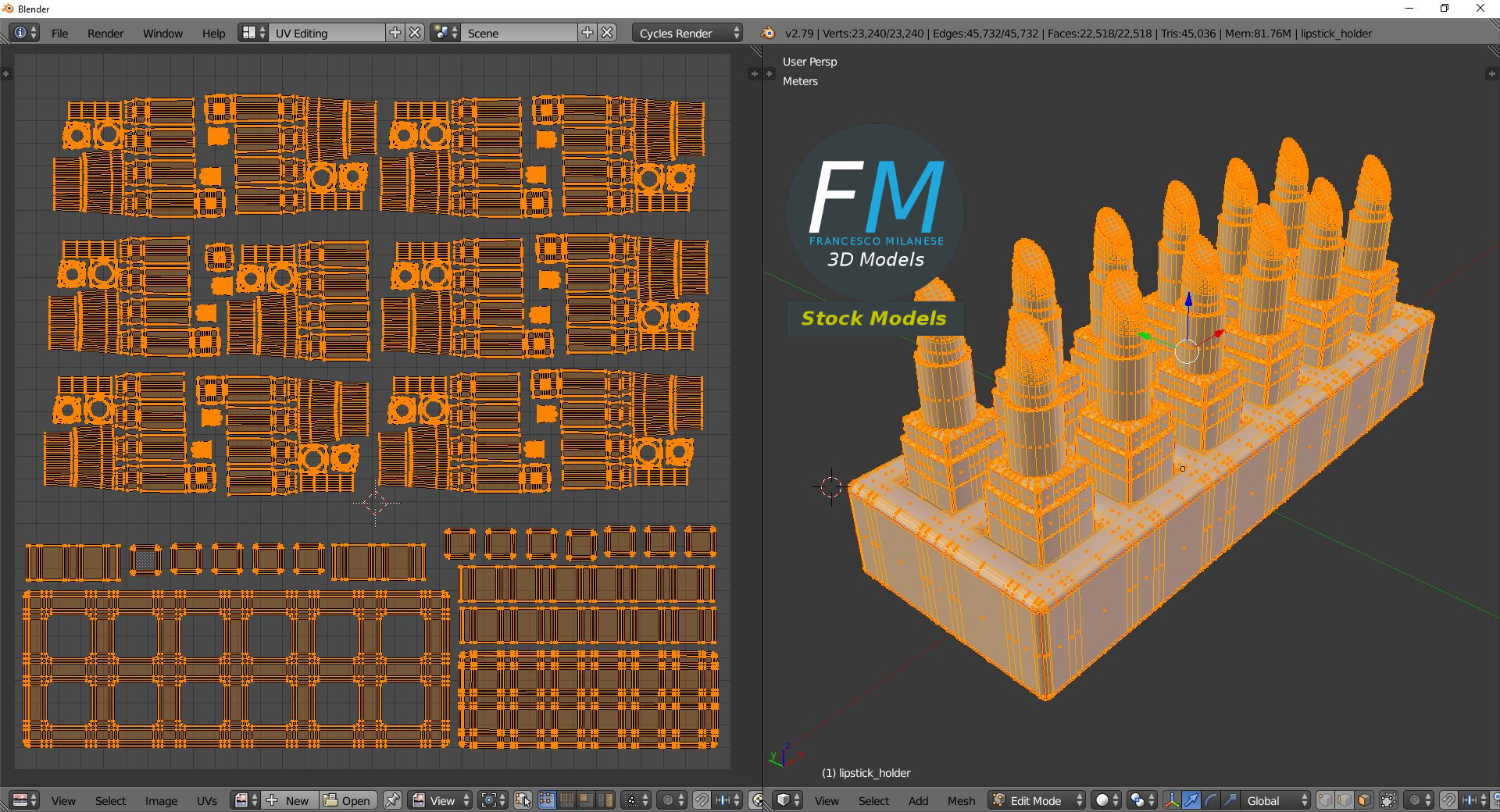Open the Global orientation dropdown
The width and height of the screenshot is (1500, 812).
(x=1276, y=800)
